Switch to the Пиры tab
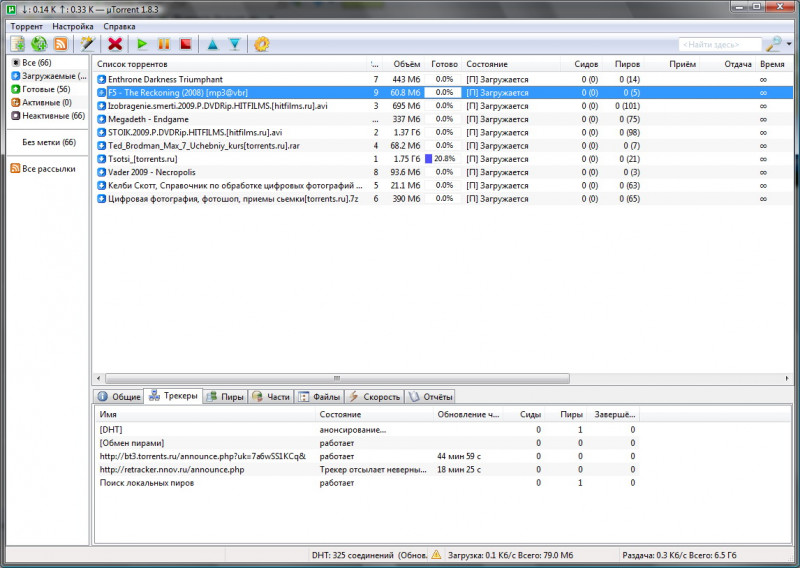800x568 pixels. coord(225,397)
